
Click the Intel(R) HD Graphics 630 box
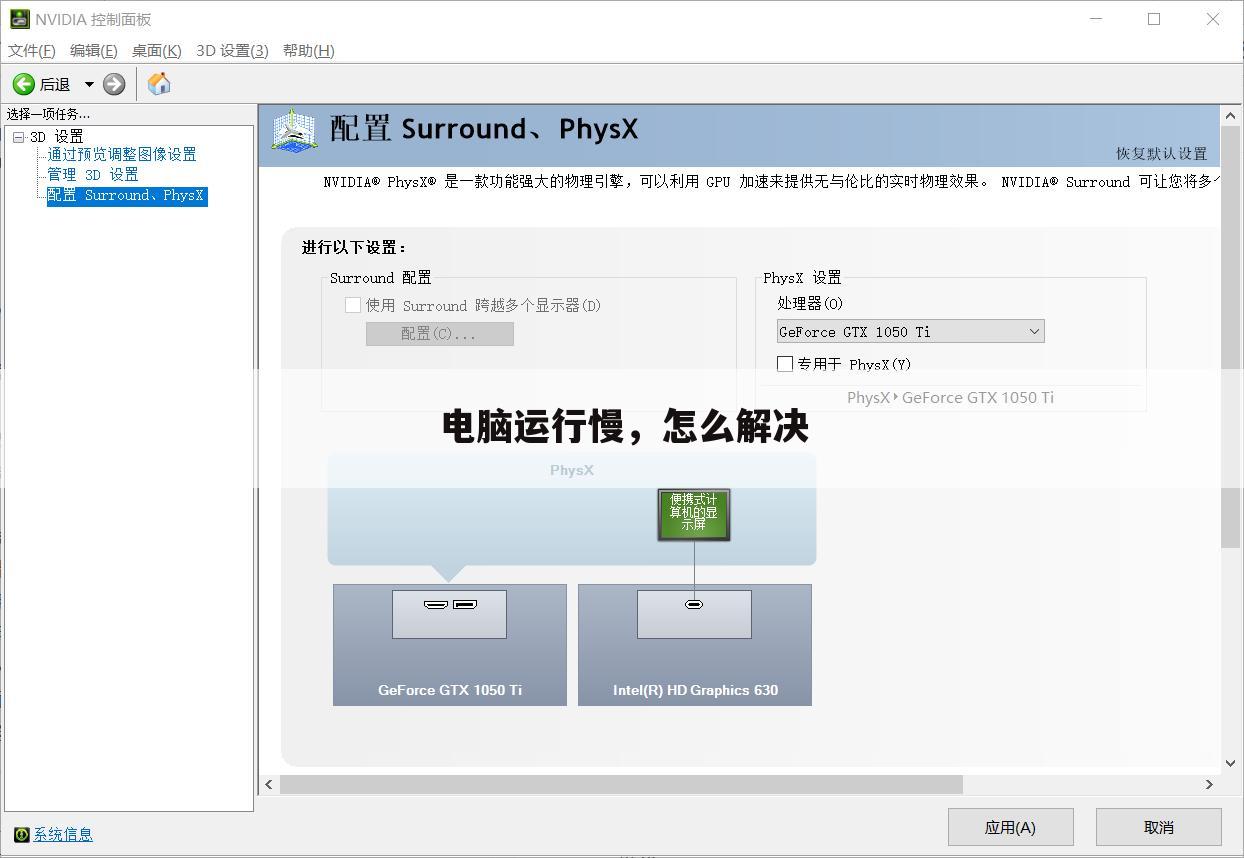point(695,645)
